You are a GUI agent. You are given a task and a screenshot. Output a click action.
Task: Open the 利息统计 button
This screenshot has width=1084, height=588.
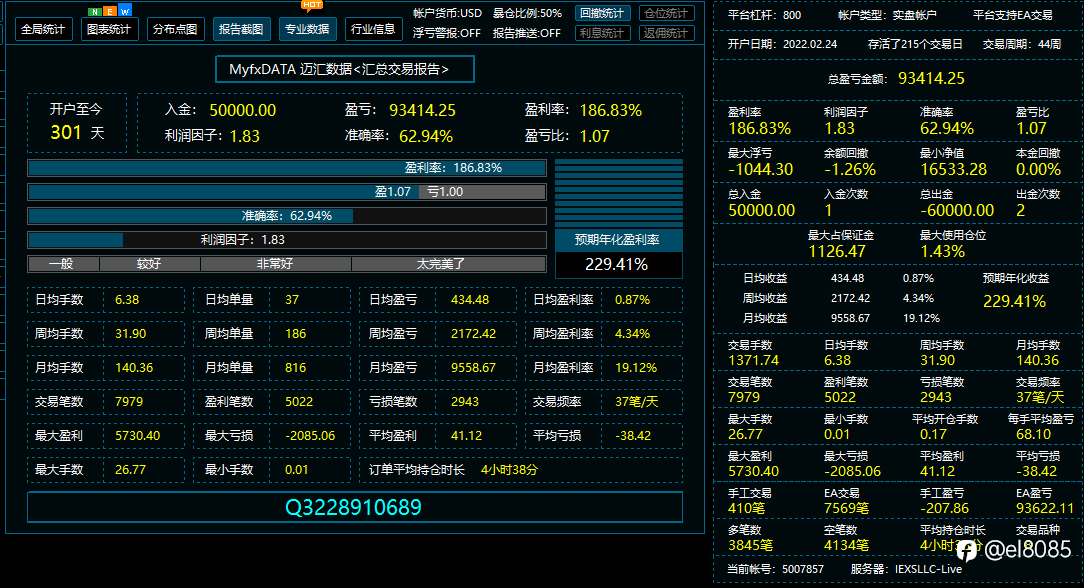[602, 32]
